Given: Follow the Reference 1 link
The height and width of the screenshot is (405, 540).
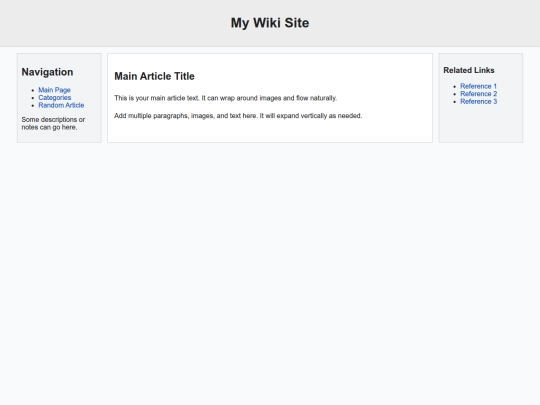Looking at the screenshot, I should [x=478, y=86].
